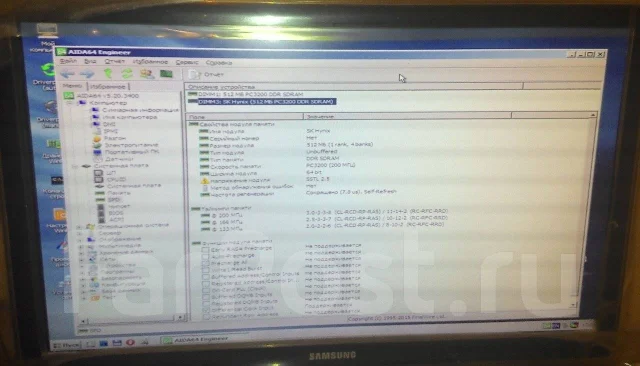Click the floppy disk icon in quick launch

point(117,343)
